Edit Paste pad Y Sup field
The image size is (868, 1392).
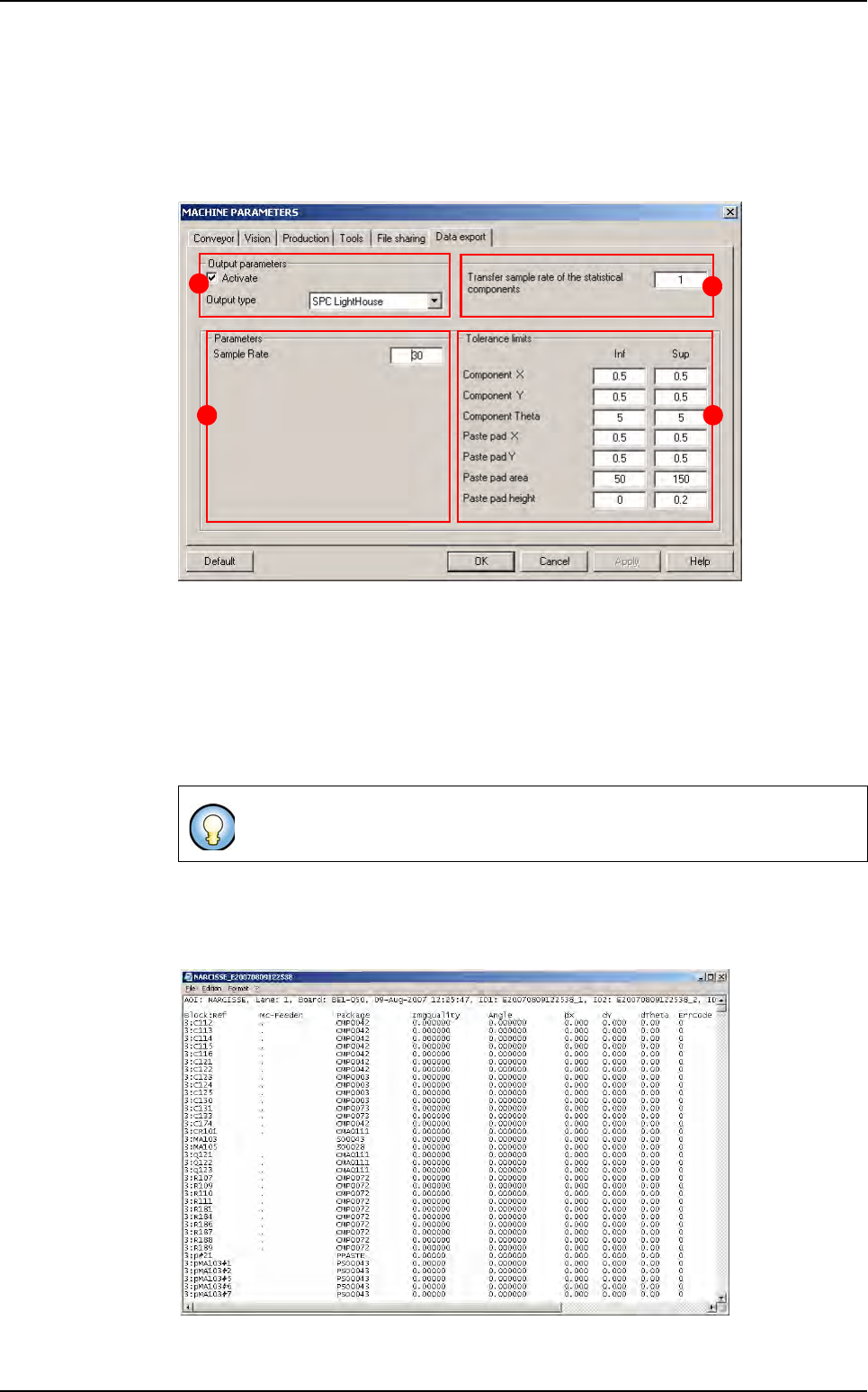681,459
